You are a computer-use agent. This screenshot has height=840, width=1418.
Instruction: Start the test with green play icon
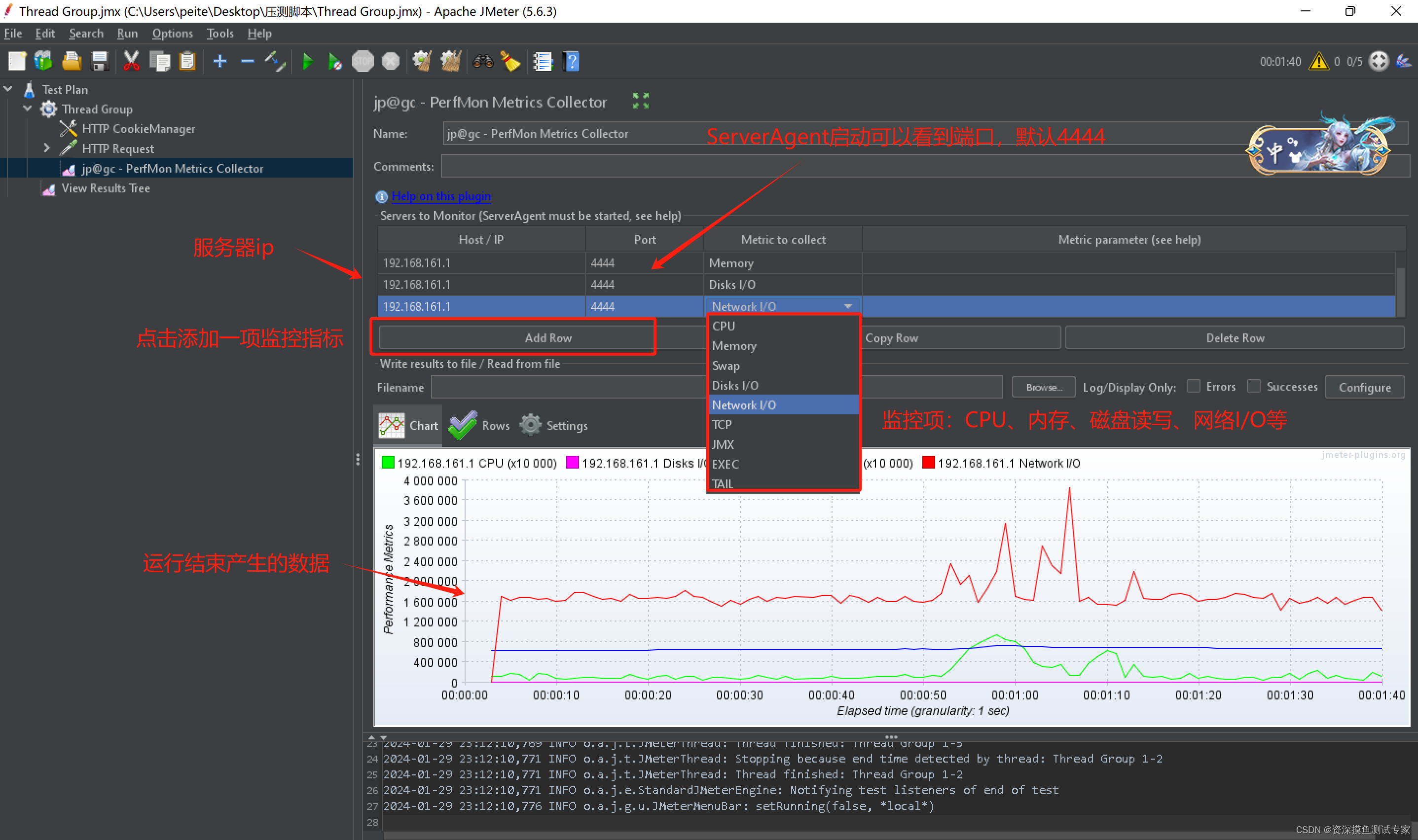tap(307, 61)
